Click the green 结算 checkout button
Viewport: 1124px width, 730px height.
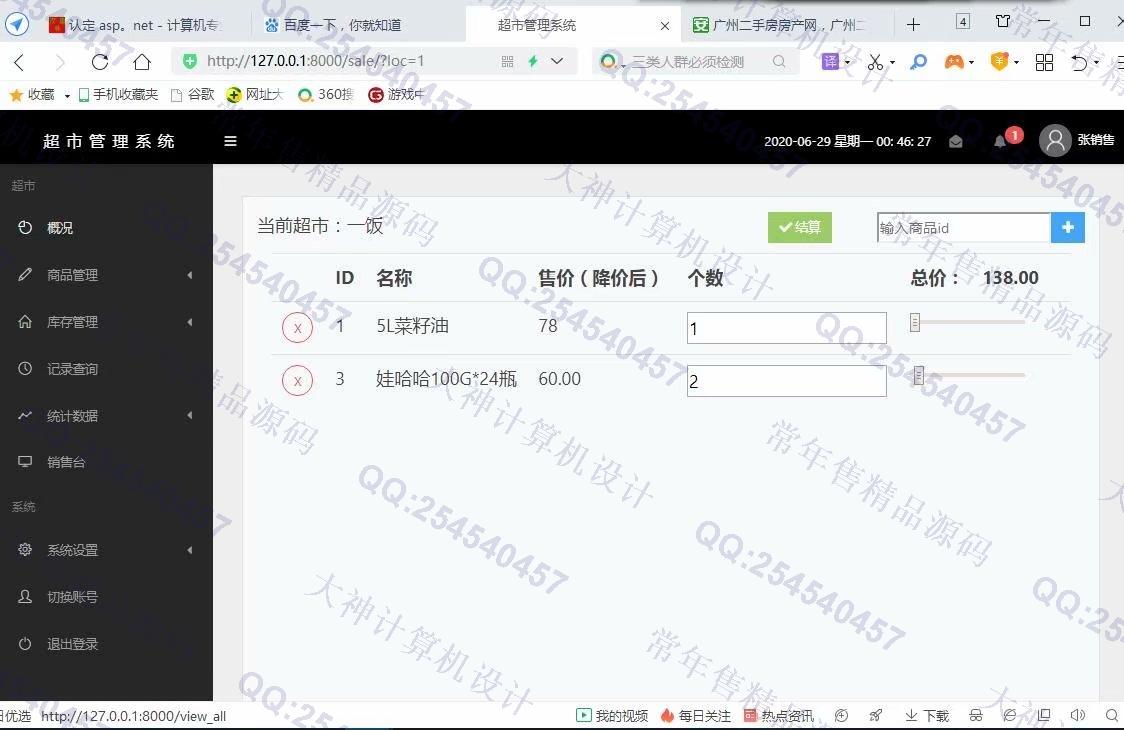click(799, 227)
